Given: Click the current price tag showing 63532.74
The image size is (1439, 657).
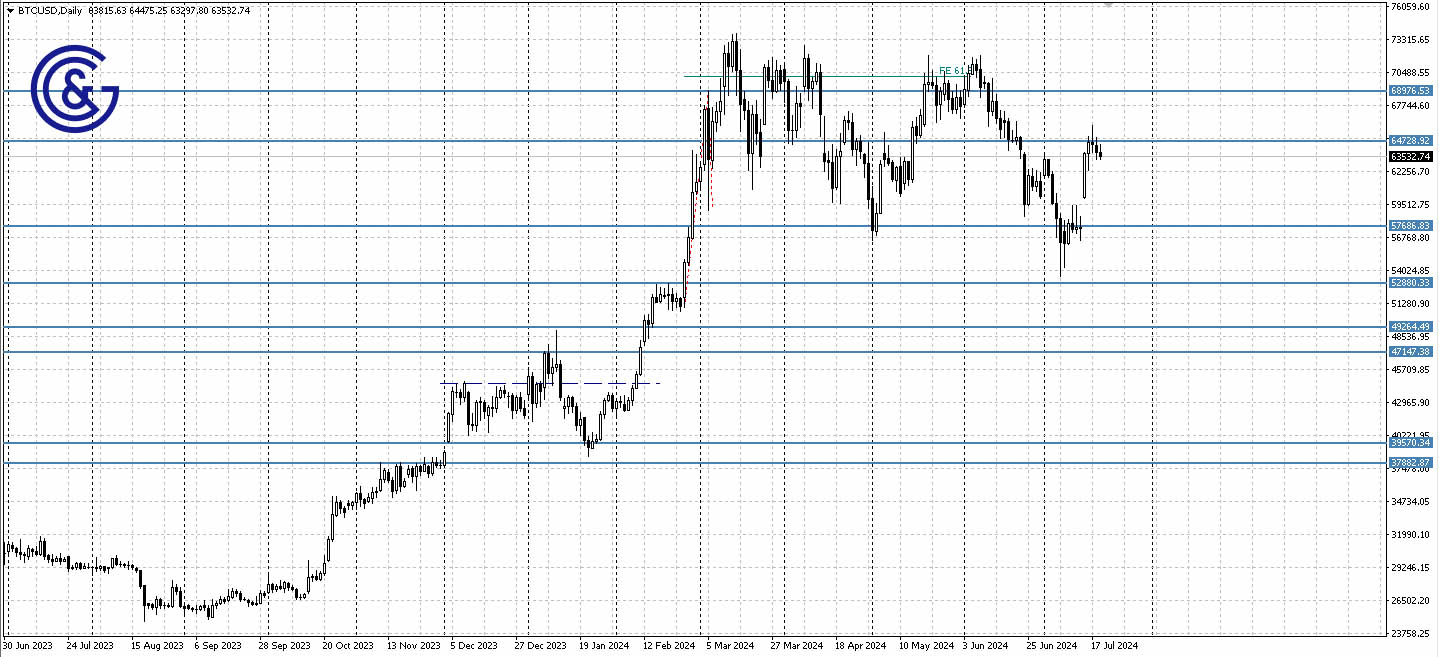Looking at the screenshot, I should (1410, 156).
